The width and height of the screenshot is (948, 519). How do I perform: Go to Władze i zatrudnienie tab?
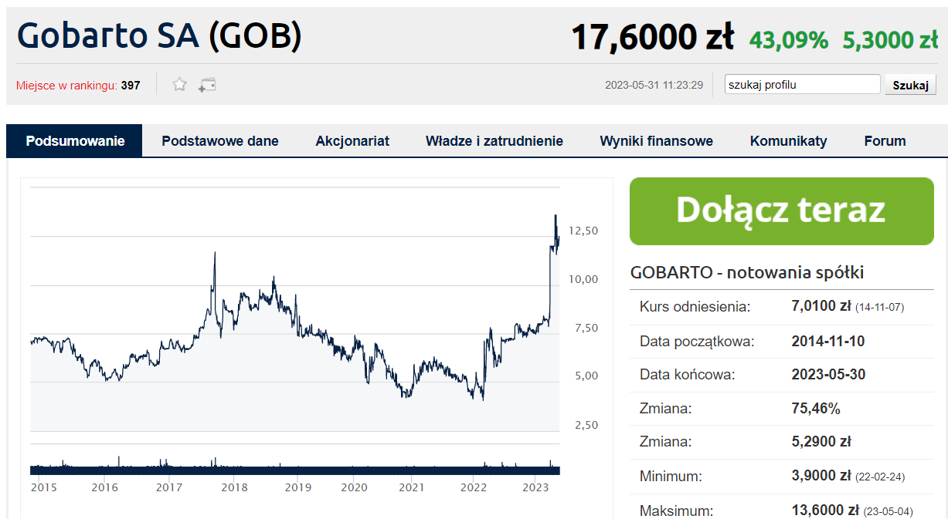(x=494, y=141)
